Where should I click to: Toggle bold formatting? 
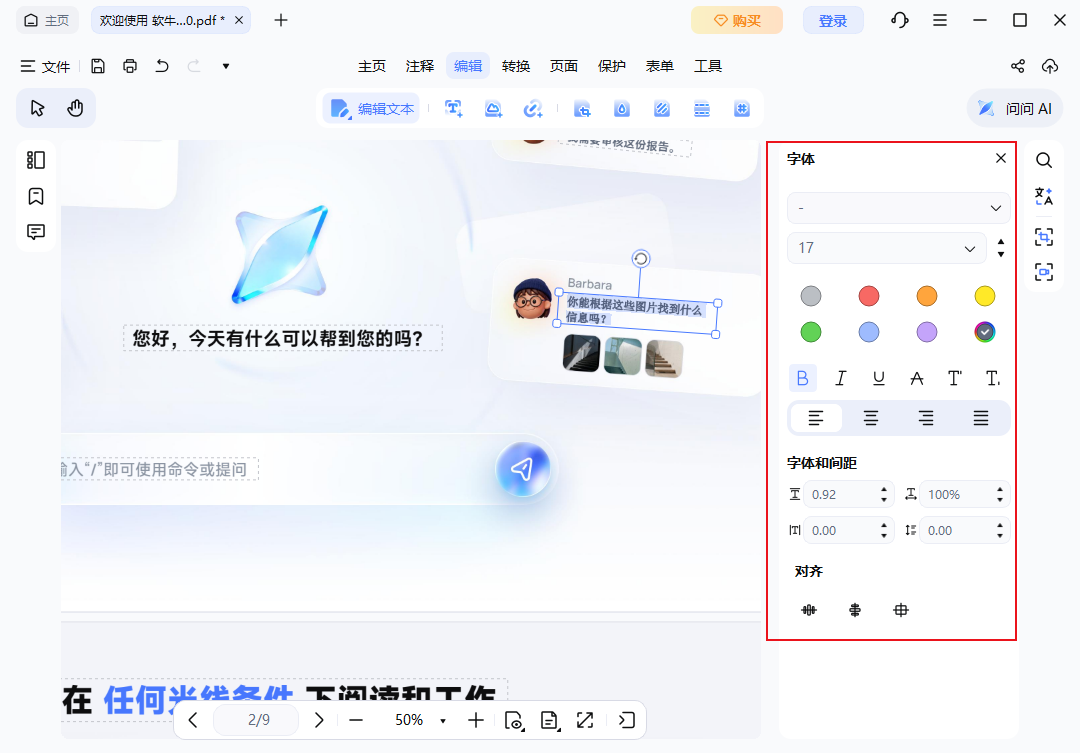(802, 378)
